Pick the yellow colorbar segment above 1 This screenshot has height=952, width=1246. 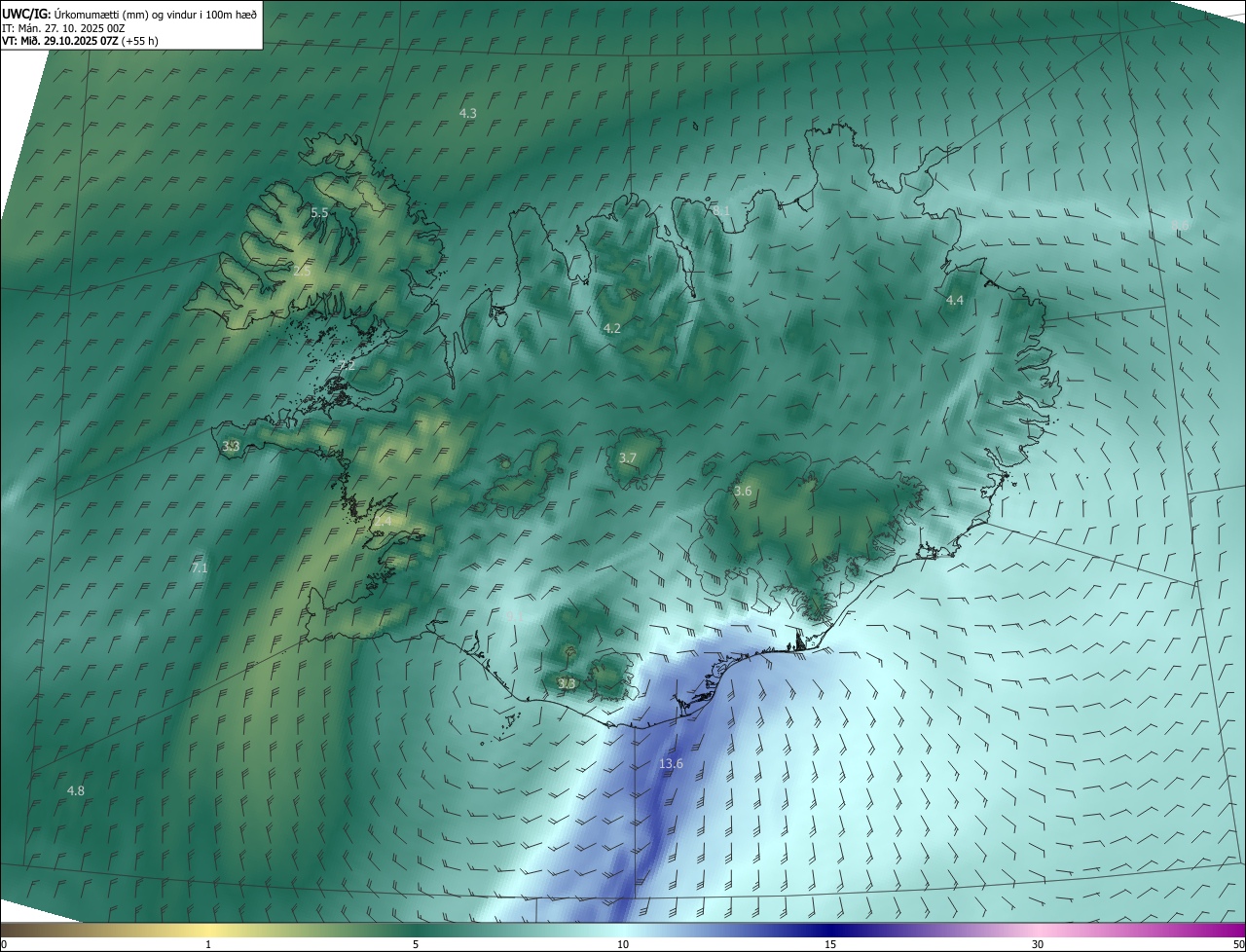click(208, 930)
